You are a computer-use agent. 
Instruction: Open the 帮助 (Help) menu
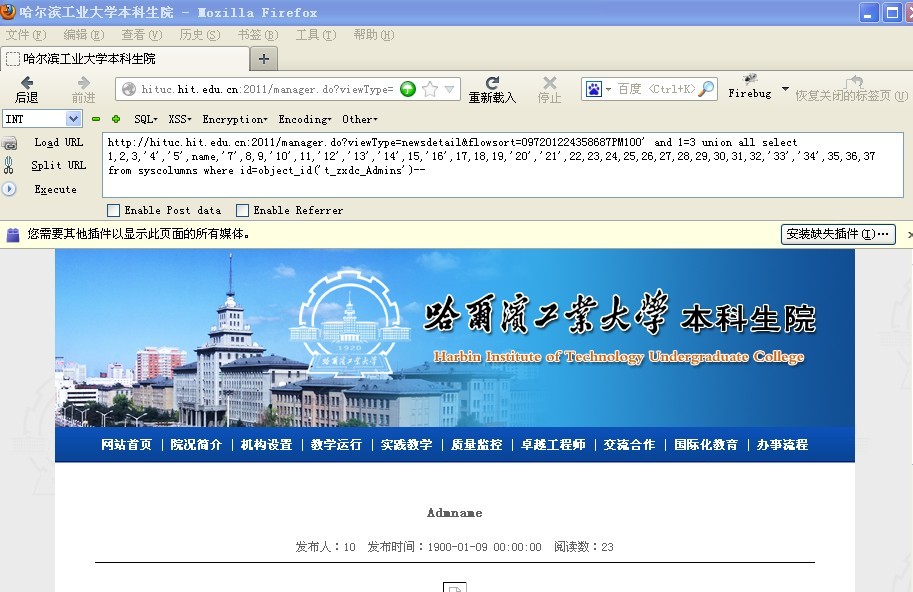pyautogui.click(x=374, y=35)
